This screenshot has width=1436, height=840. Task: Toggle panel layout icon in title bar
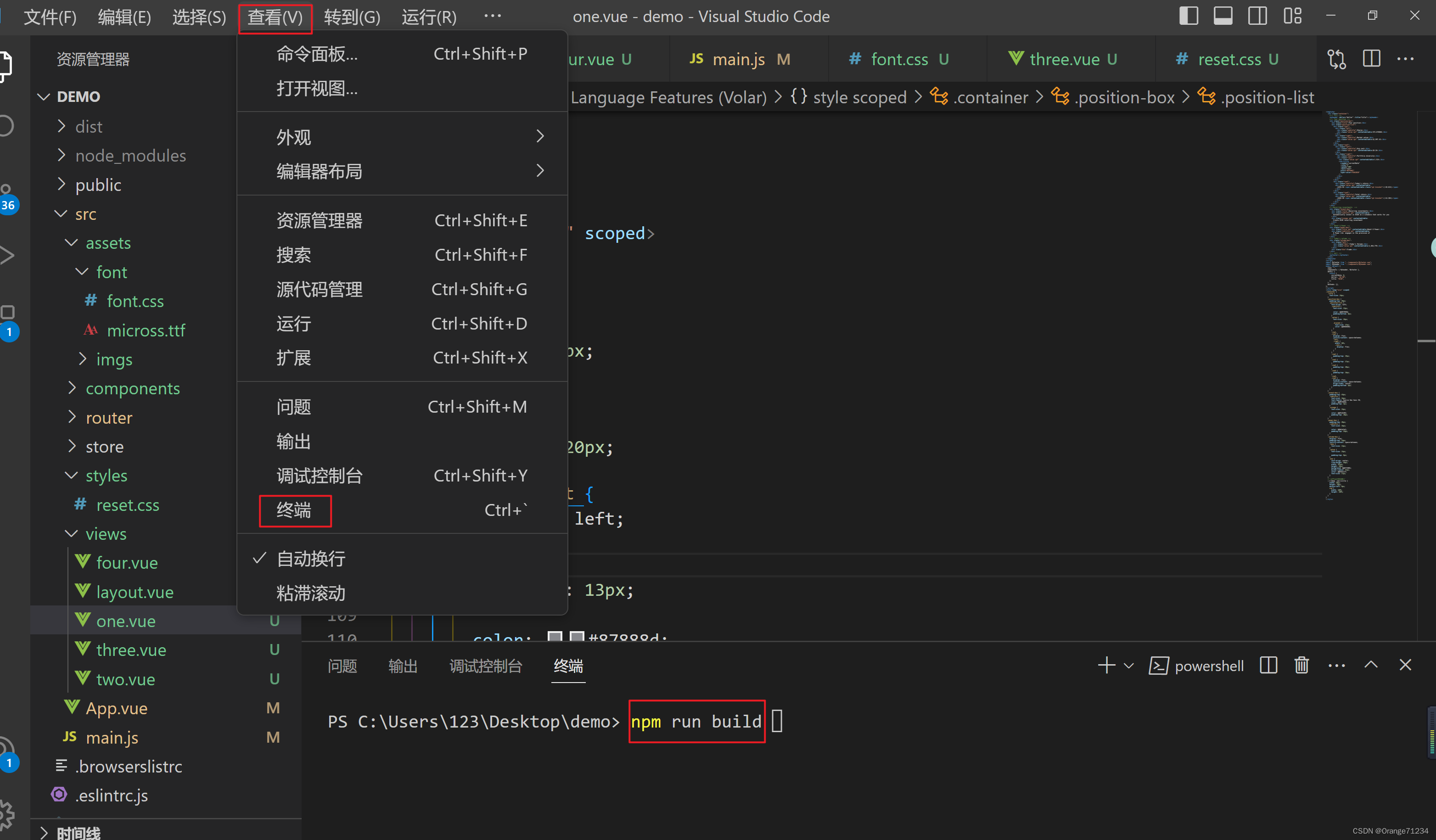pos(1223,16)
